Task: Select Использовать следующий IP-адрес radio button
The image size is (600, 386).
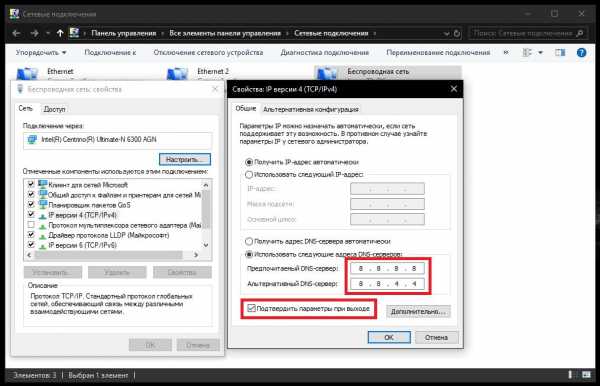Action: pos(249,174)
